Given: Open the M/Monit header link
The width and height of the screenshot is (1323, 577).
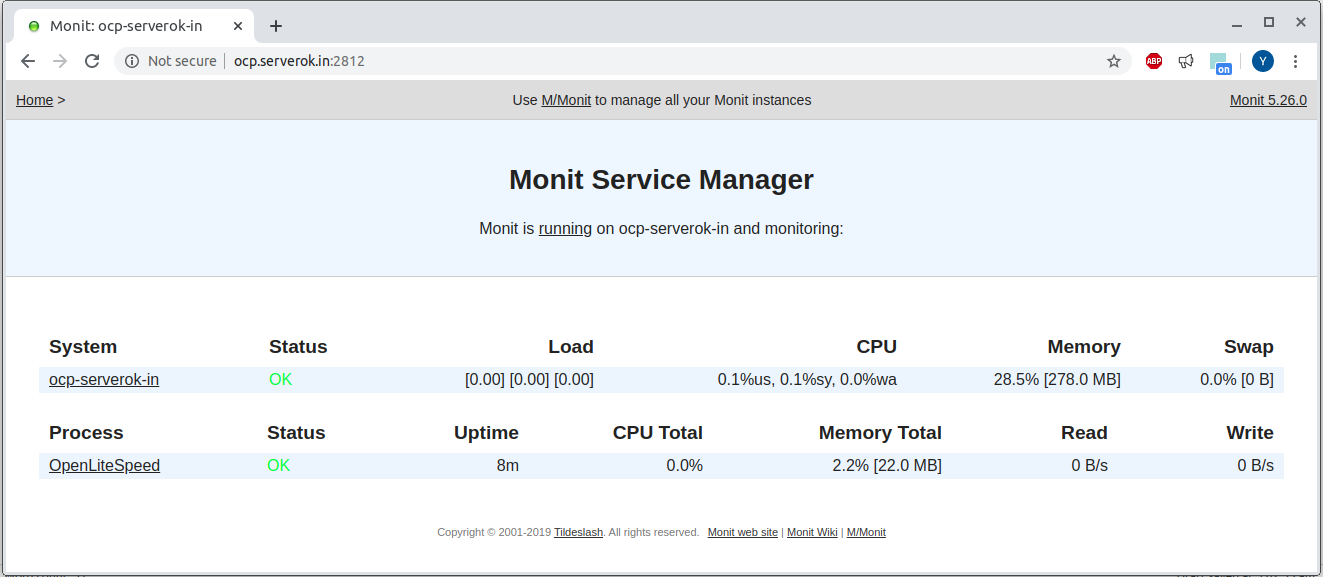Looking at the screenshot, I should pyautogui.click(x=566, y=100).
